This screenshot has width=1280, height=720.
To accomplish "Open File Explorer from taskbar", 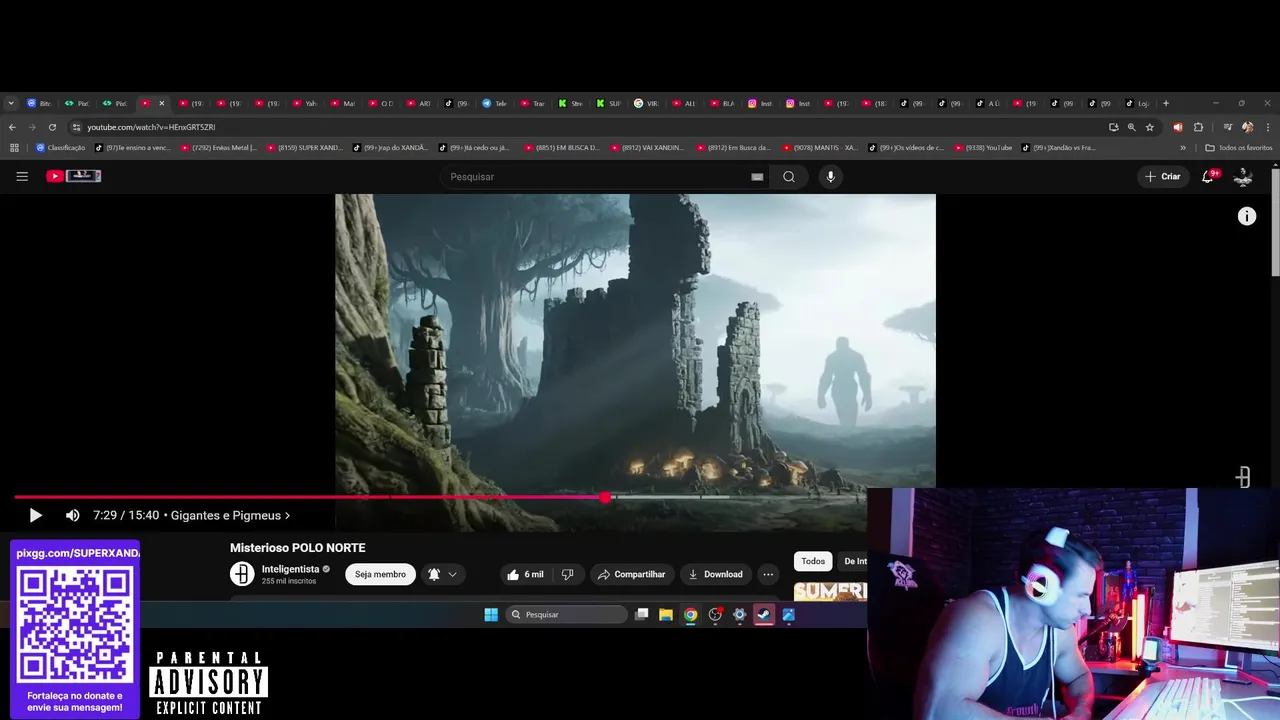I will tap(665, 614).
